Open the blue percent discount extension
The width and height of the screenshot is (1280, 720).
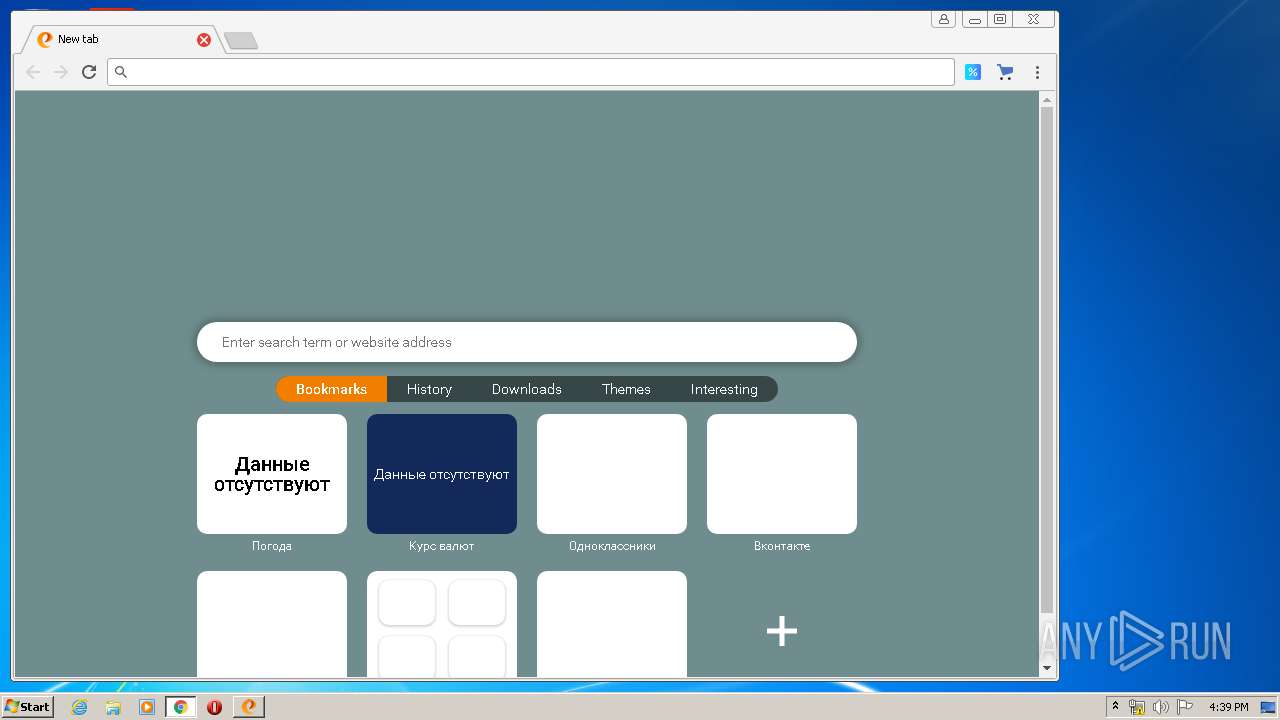(972, 72)
